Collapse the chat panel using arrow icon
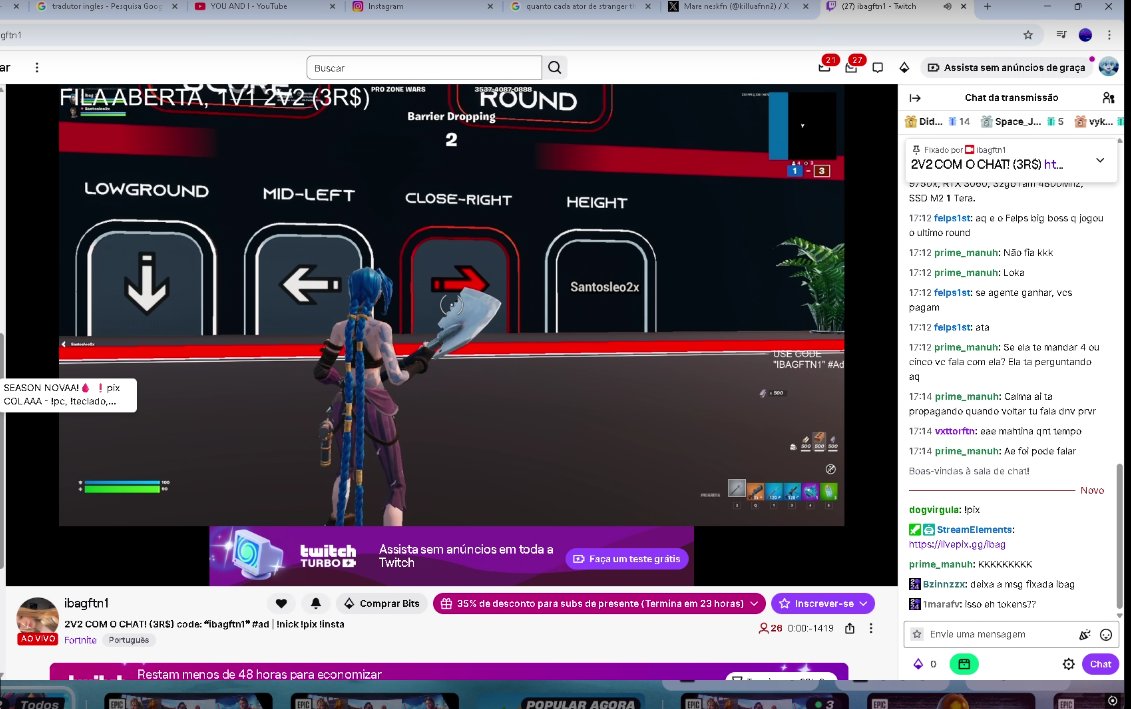The height and width of the screenshot is (709, 1131). pyautogui.click(x=915, y=97)
